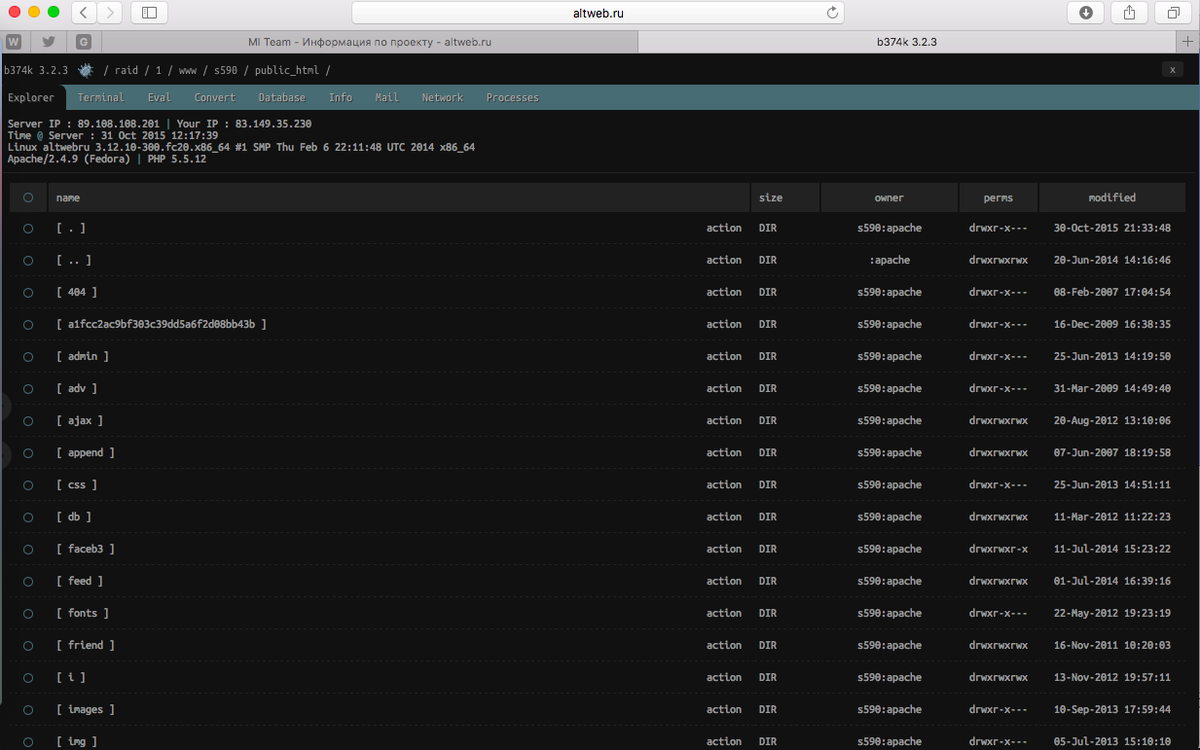Click b374k 3.2.3 title text
Screen dimensions: 1200x750
pyautogui.click(x=36, y=70)
